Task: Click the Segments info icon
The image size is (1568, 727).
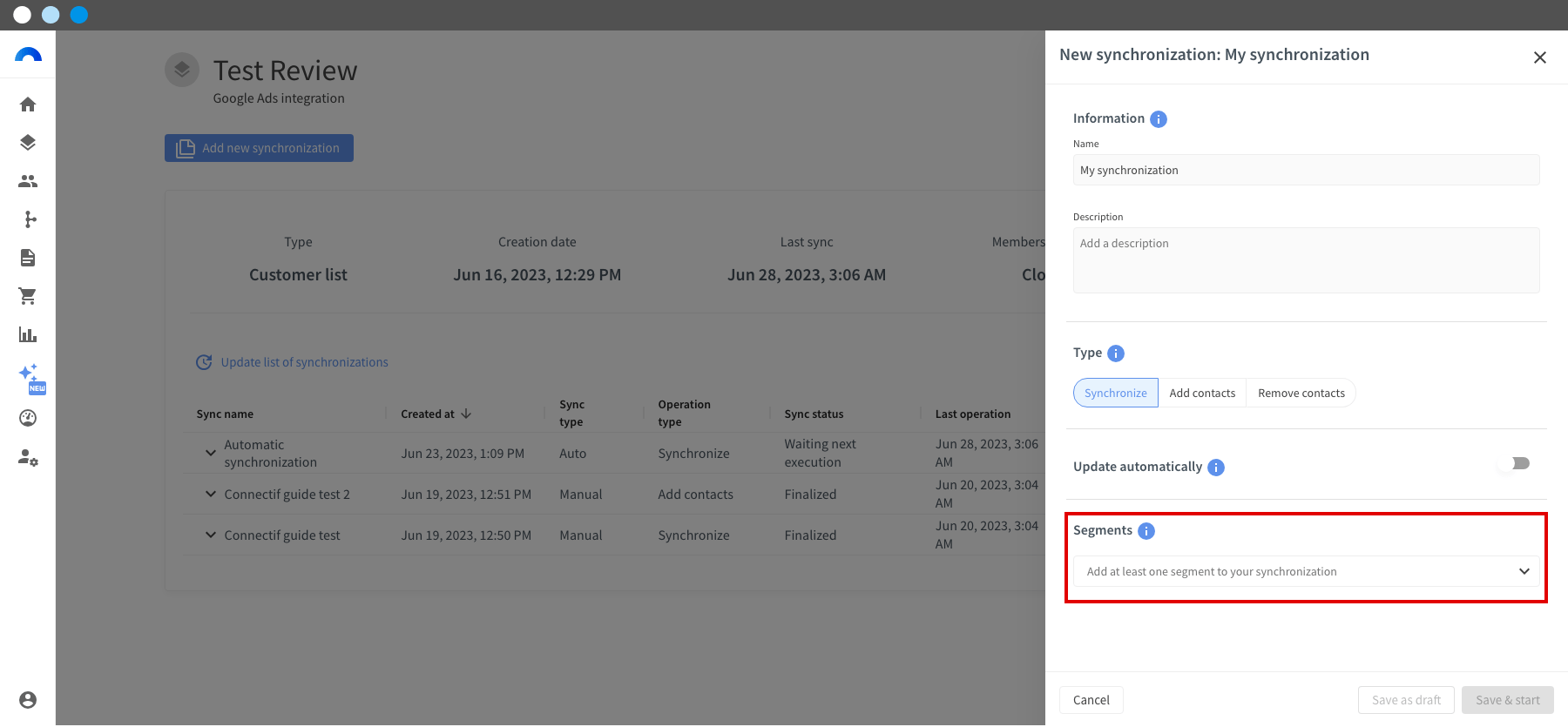Action: point(1146,531)
